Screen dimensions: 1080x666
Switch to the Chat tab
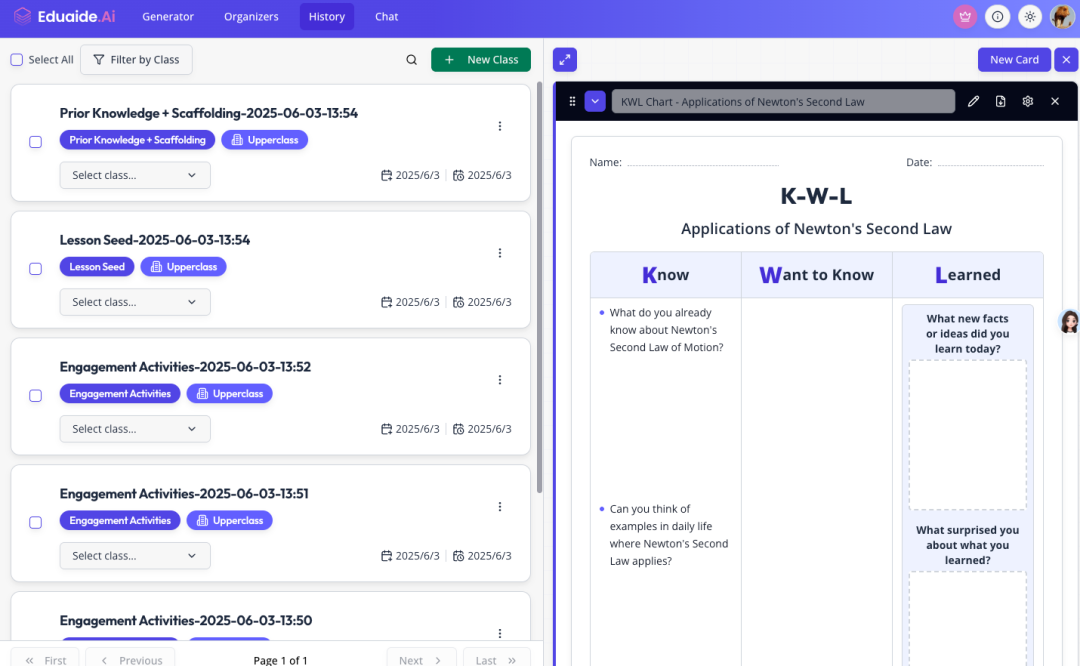(x=387, y=16)
